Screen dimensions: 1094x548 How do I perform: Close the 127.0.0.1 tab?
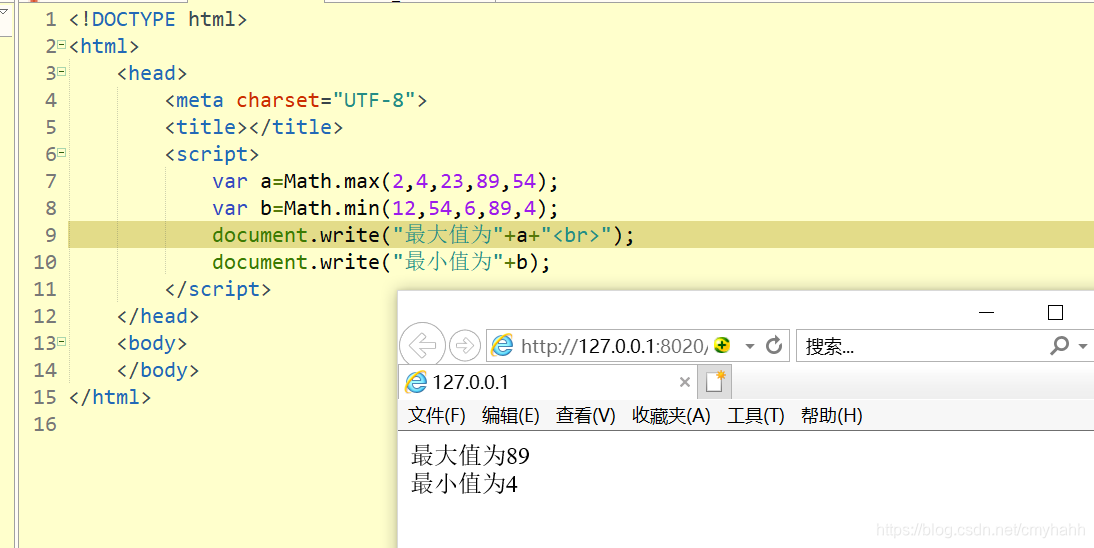tap(684, 382)
